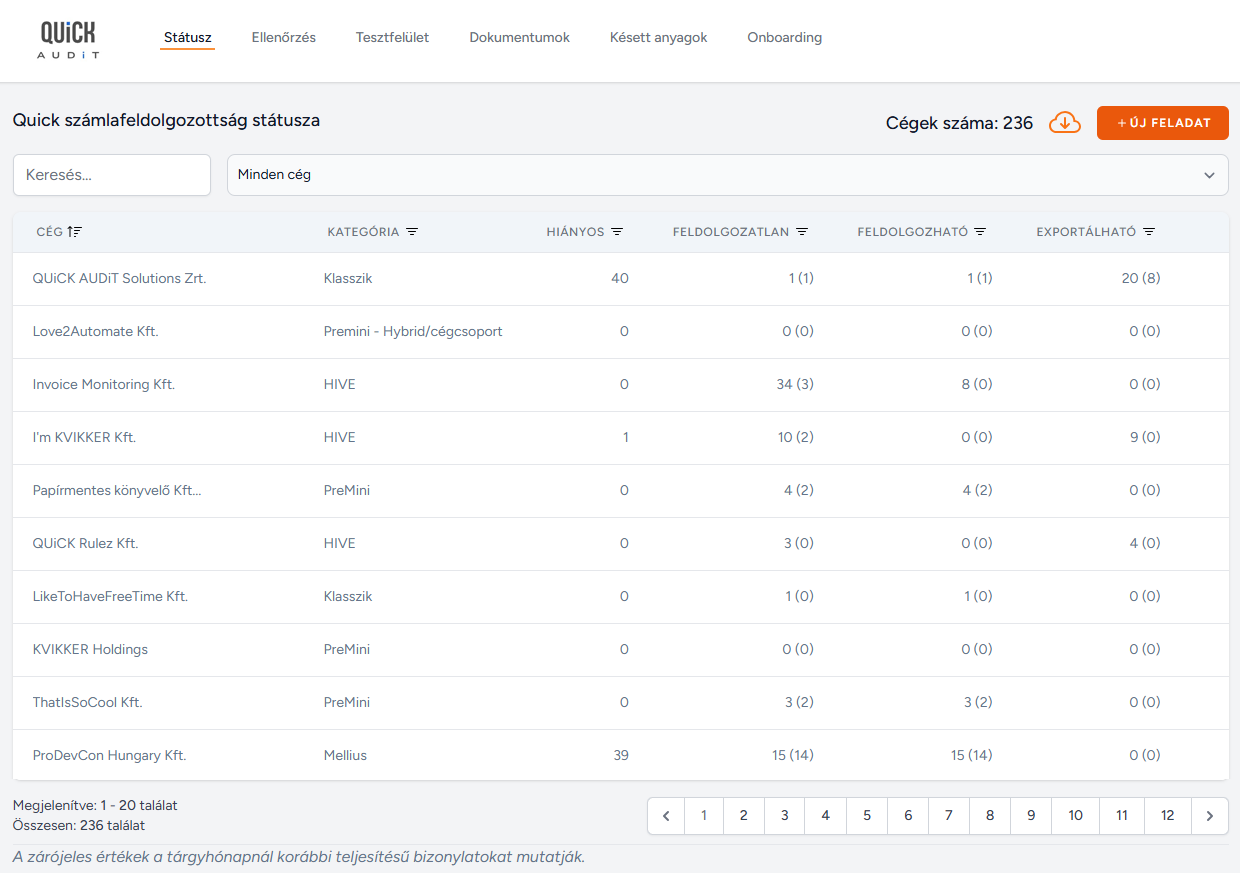This screenshot has width=1240, height=873.
Task: Jump to page 5 in pagination
Action: coord(867,816)
